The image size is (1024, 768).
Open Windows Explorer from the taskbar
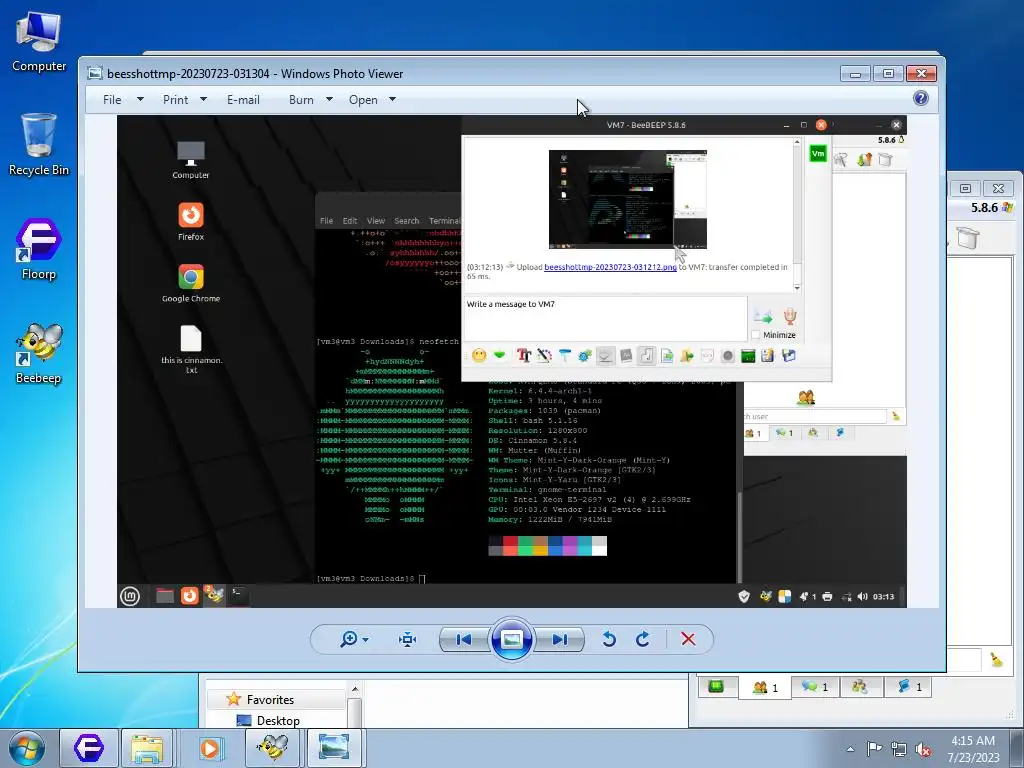point(148,748)
